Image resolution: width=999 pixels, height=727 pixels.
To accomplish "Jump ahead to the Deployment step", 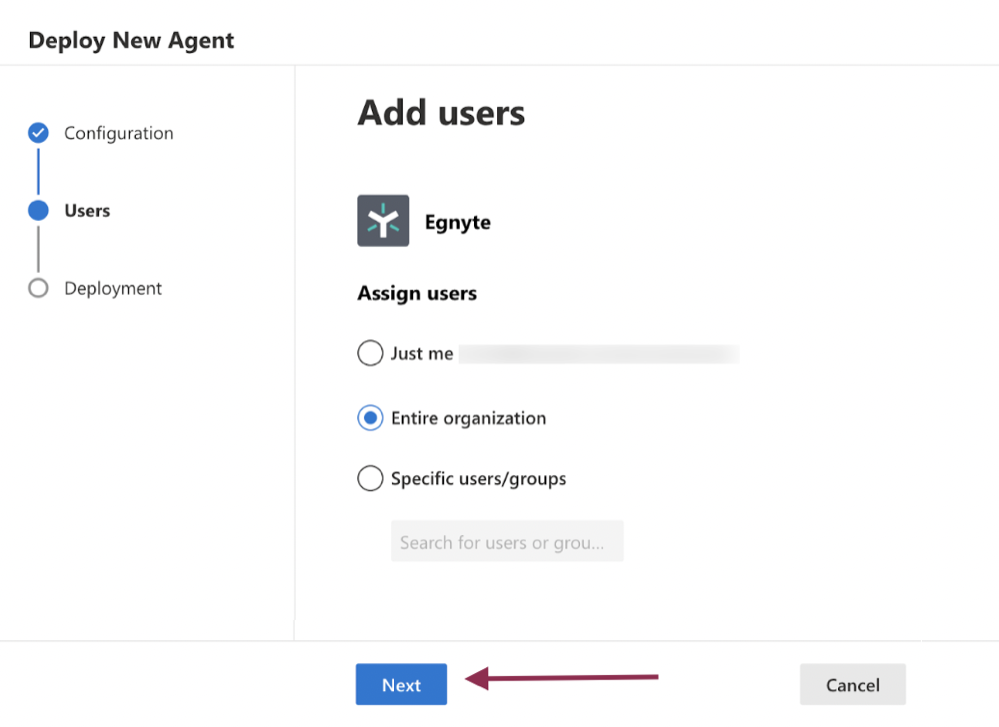I will [113, 288].
